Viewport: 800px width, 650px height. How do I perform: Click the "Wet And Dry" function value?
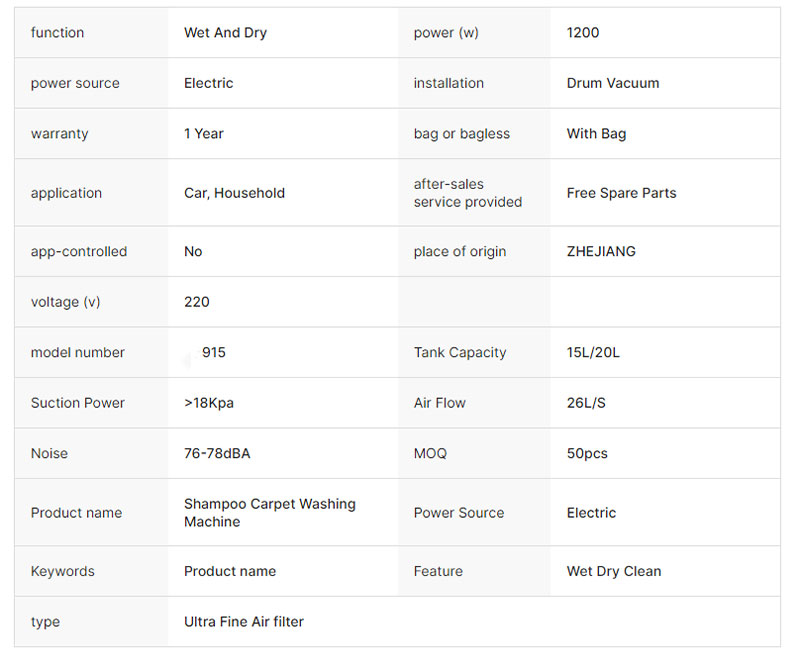225,33
